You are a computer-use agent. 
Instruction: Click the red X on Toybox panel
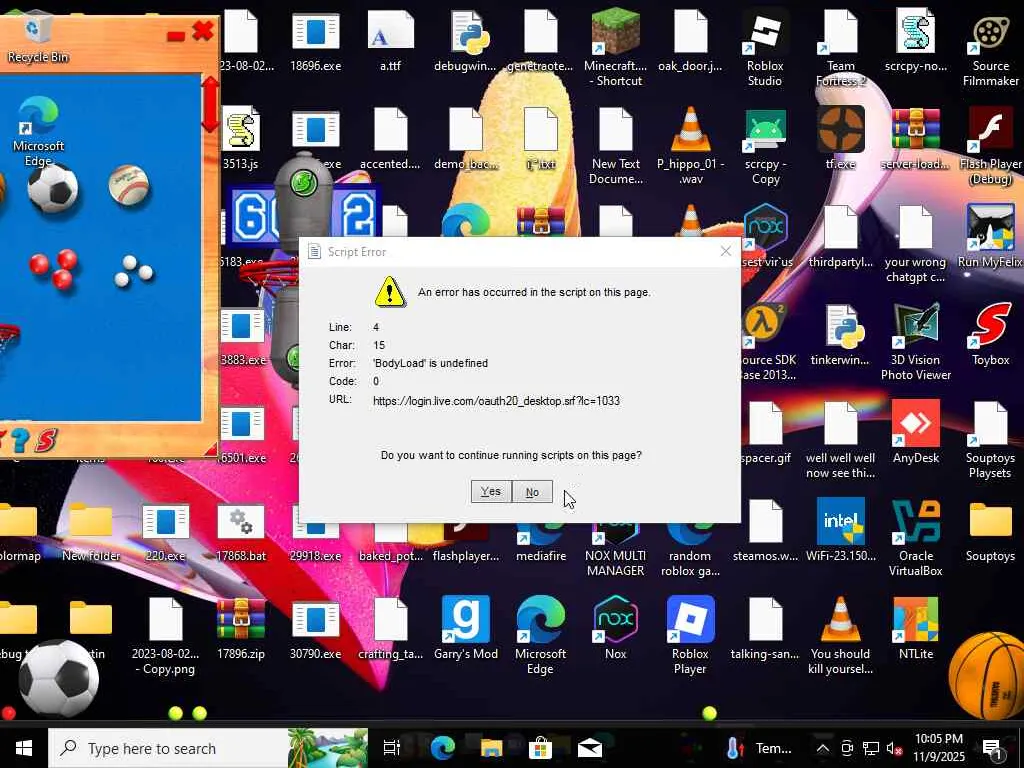coord(203,31)
